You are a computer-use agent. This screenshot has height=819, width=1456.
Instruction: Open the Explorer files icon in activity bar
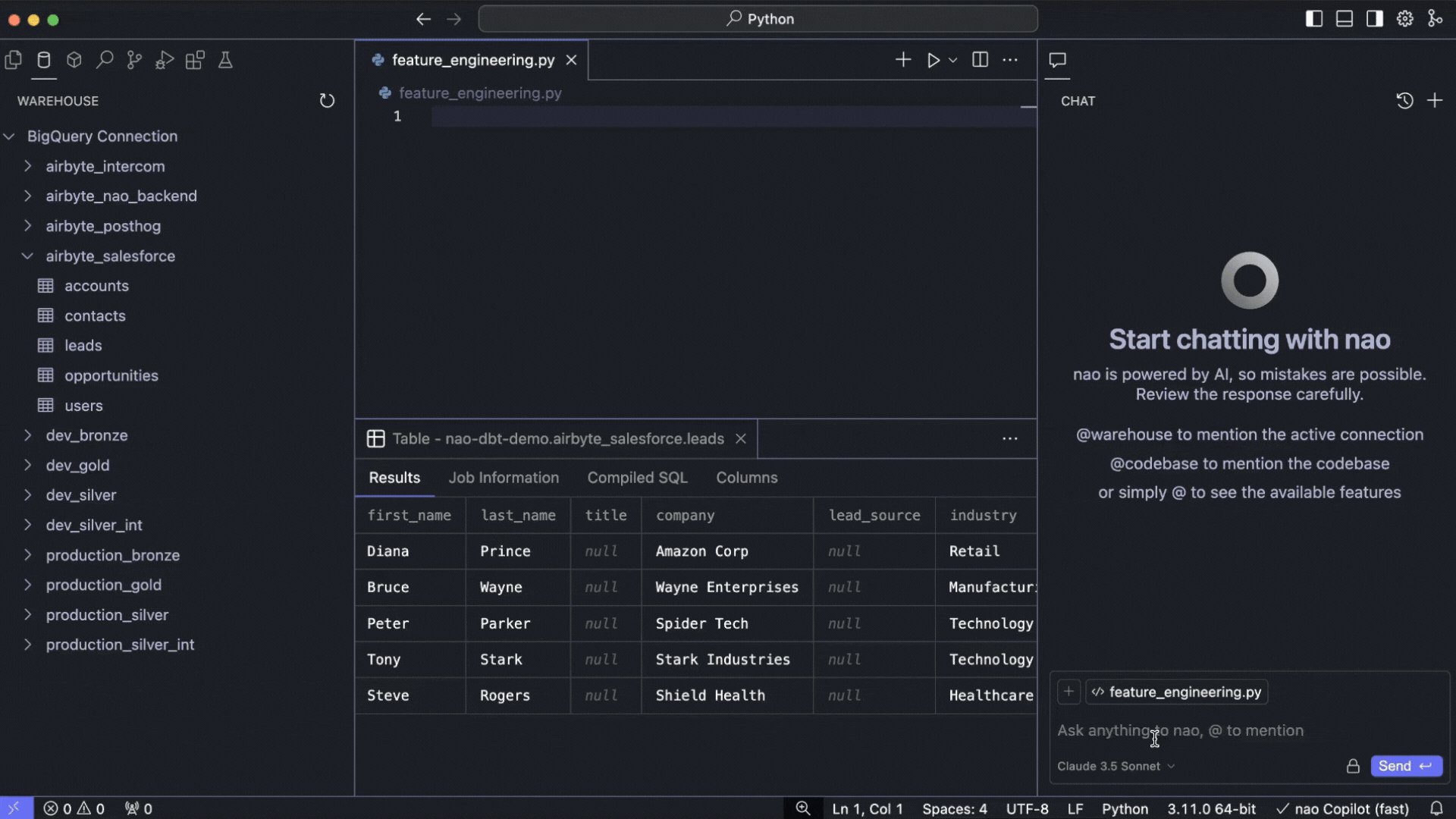point(14,60)
